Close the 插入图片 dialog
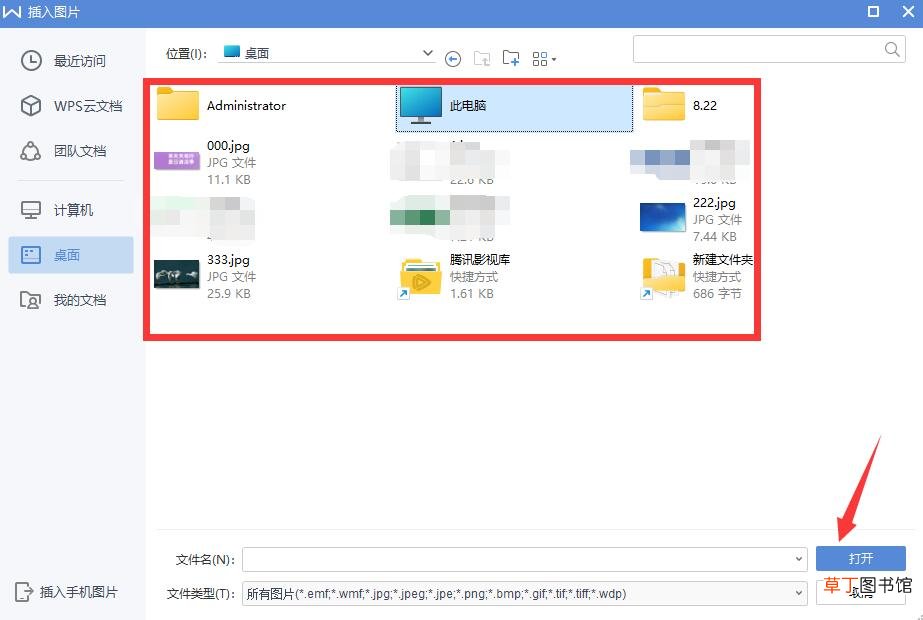 (908, 12)
